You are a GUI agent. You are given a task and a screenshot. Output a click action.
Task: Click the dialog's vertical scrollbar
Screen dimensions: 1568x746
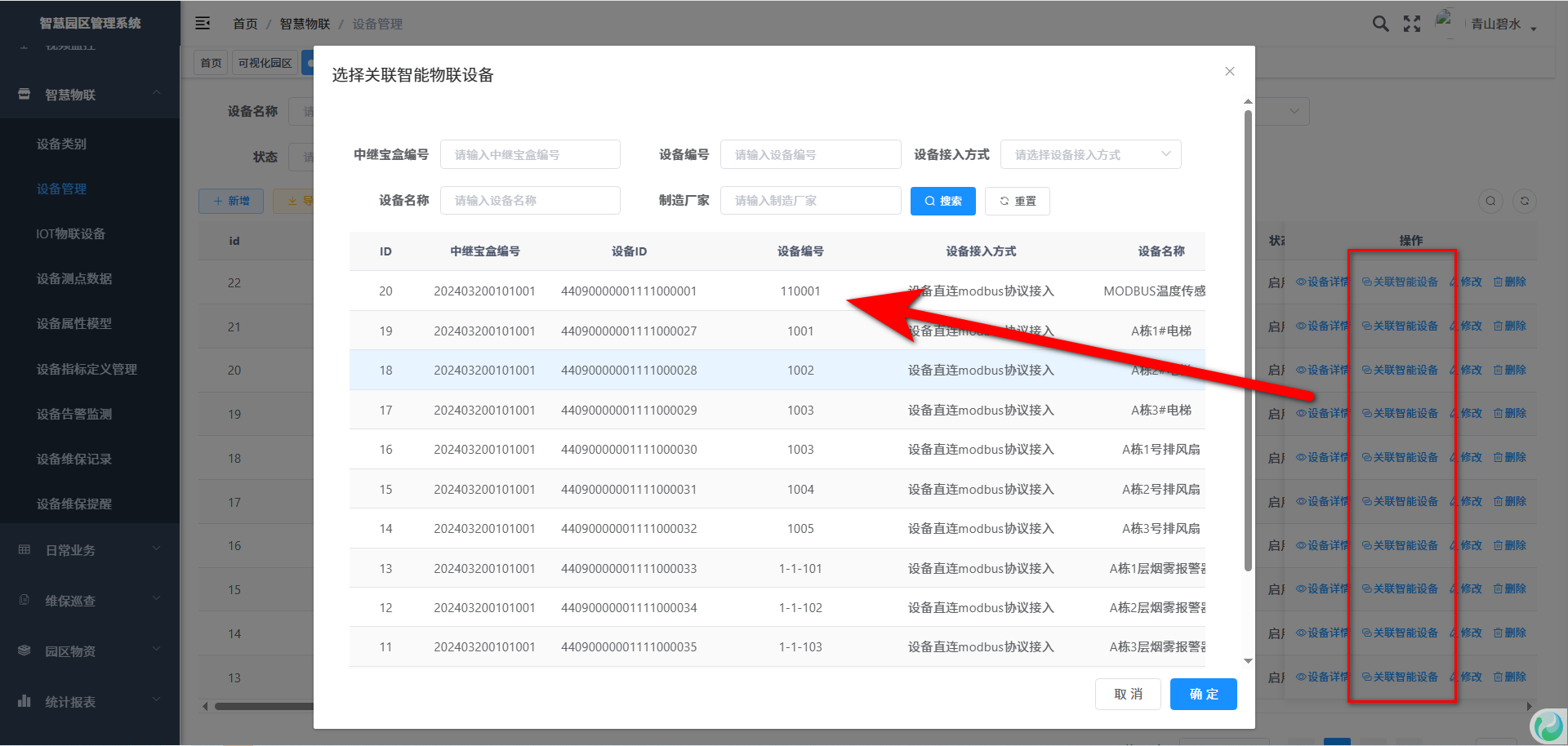tap(1248, 343)
